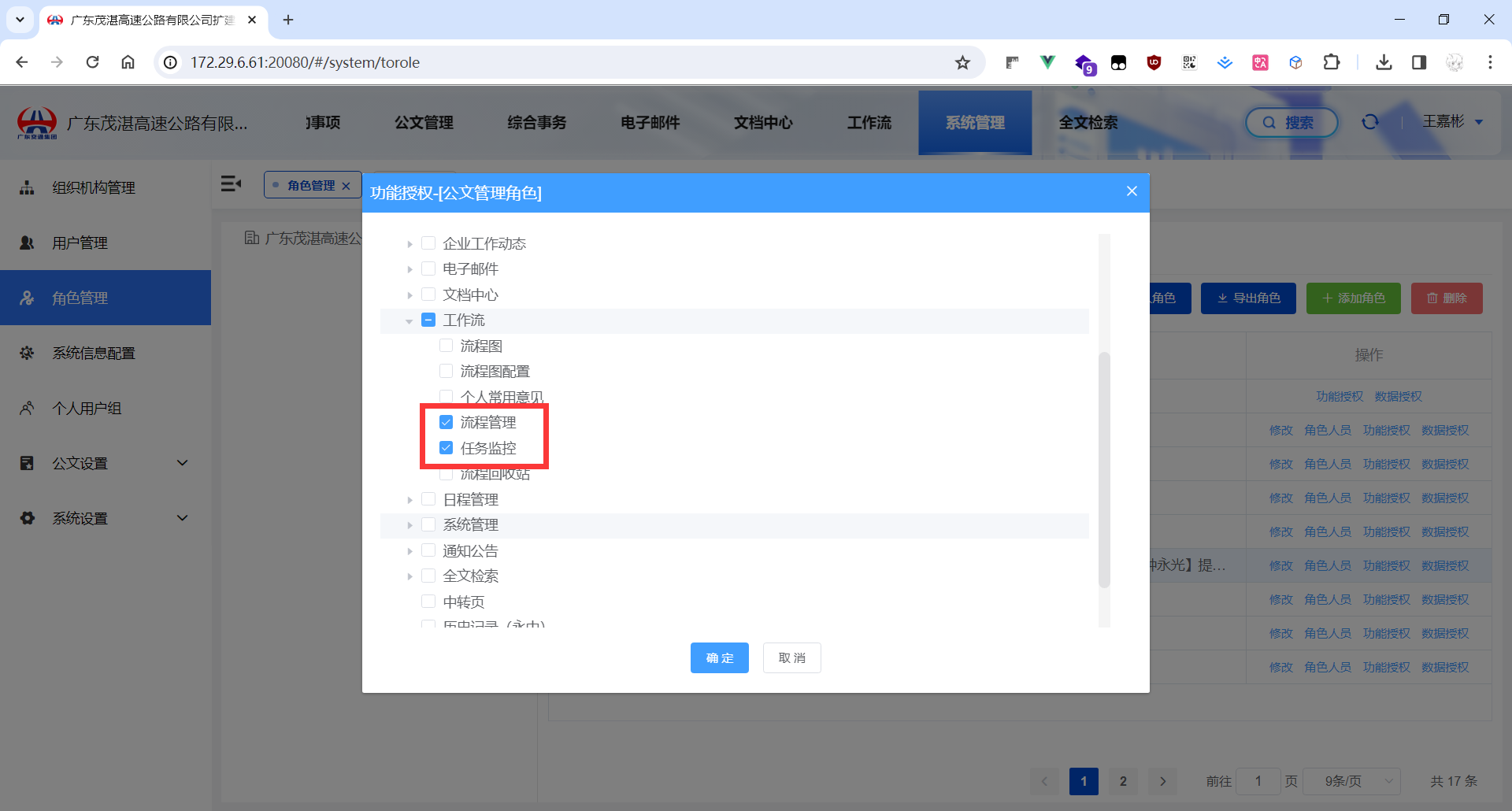Open the 电子邮件 top menu
This screenshot has height=811, width=1512.
click(x=650, y=122)
